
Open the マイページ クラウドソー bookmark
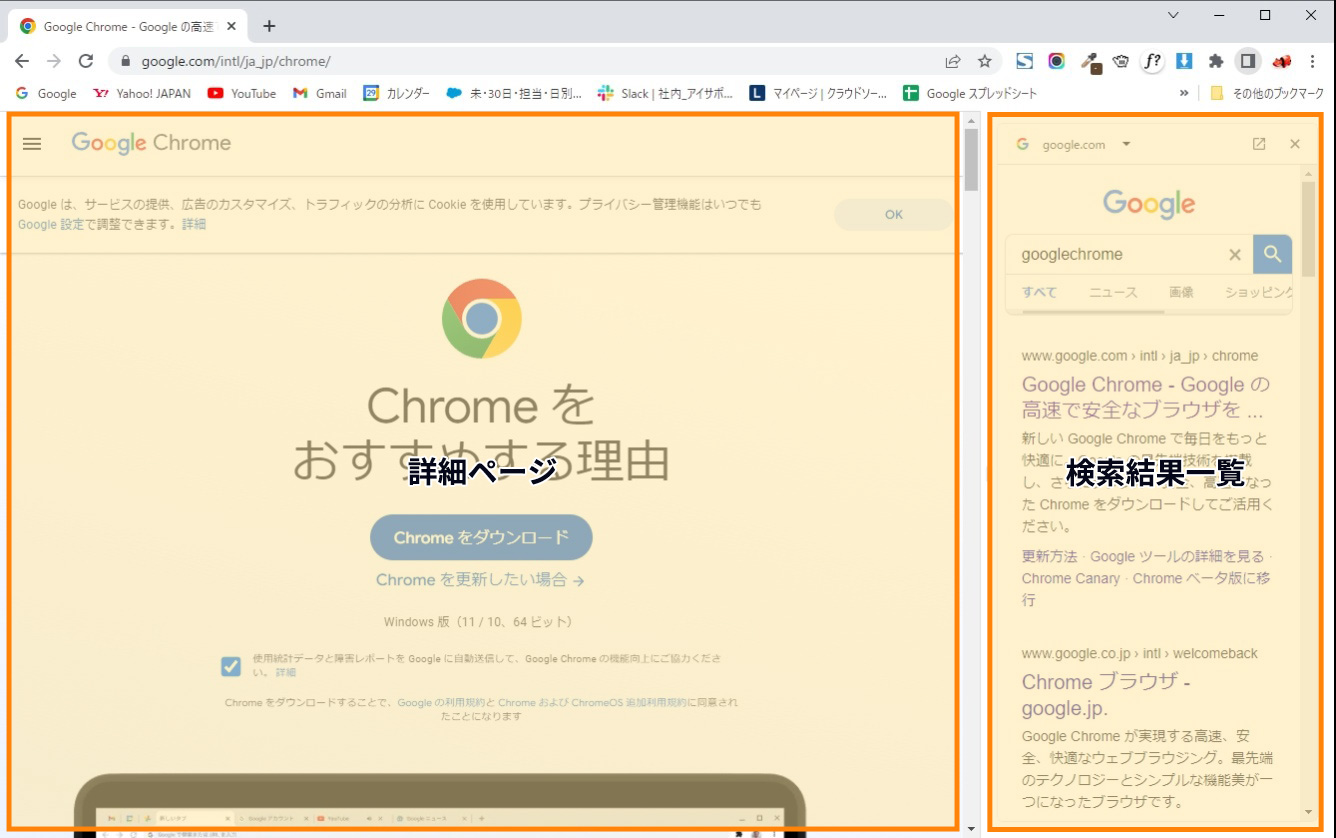pyautogui.click(x=818, y=93)
